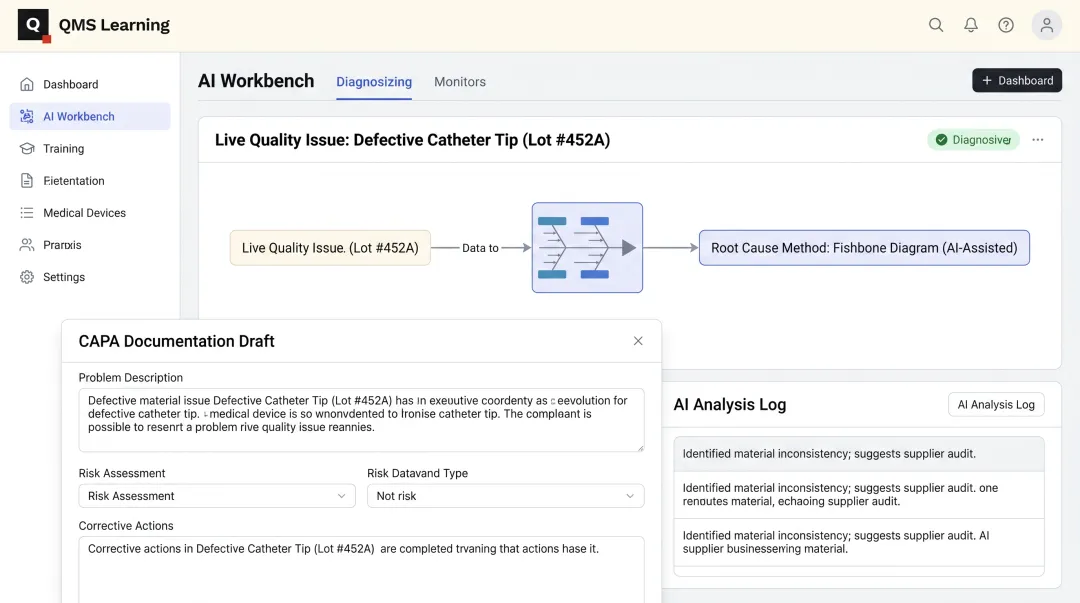Click the QMS Learning logo icon
The width and height of the screenshot is (1080, 603).
(34, 25)
